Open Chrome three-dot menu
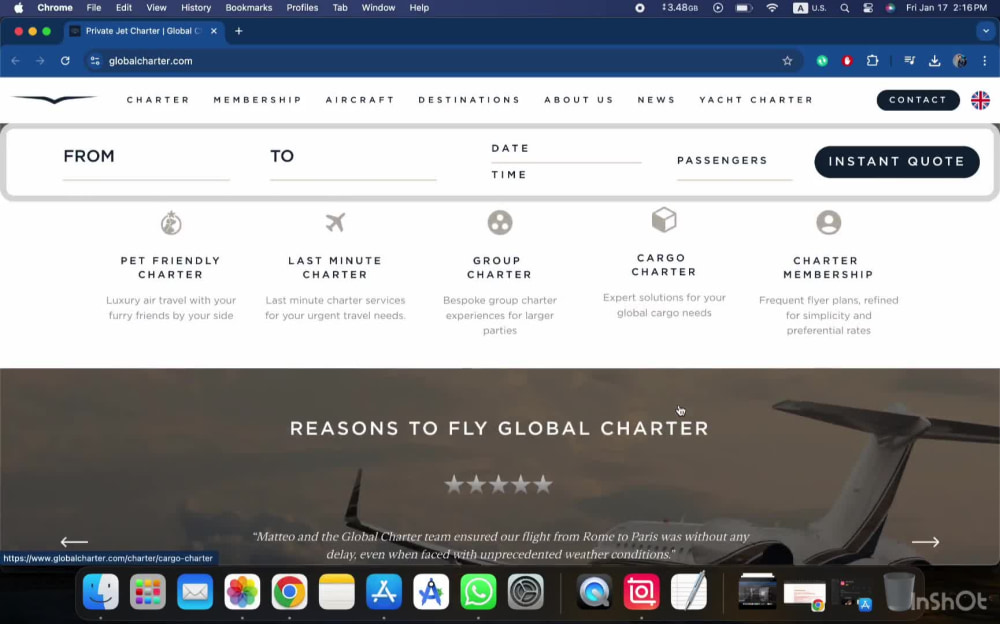This screenshot has height=624, width=1000. (x=985, y=61)
